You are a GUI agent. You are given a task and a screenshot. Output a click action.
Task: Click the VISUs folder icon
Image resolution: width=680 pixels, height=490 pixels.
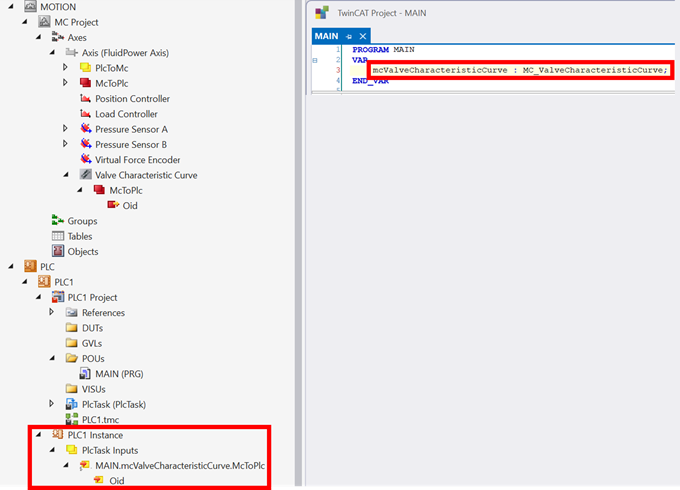click(72, 389)
